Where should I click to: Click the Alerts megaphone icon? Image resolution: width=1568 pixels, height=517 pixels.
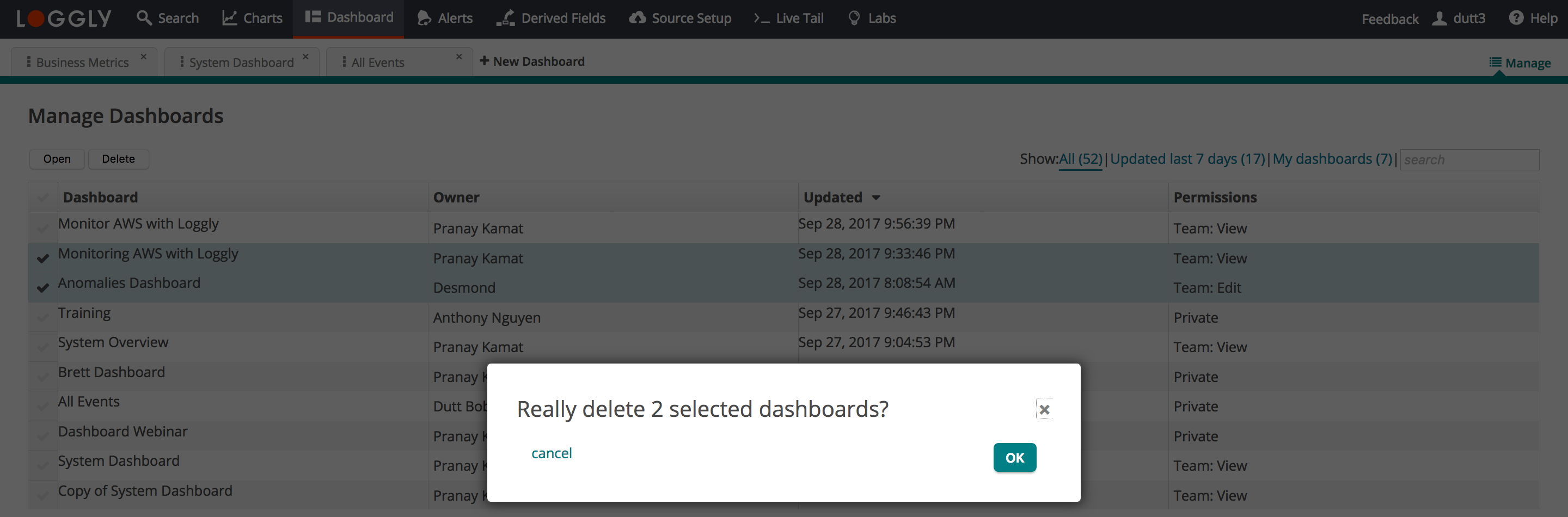(x=424, y=19)
